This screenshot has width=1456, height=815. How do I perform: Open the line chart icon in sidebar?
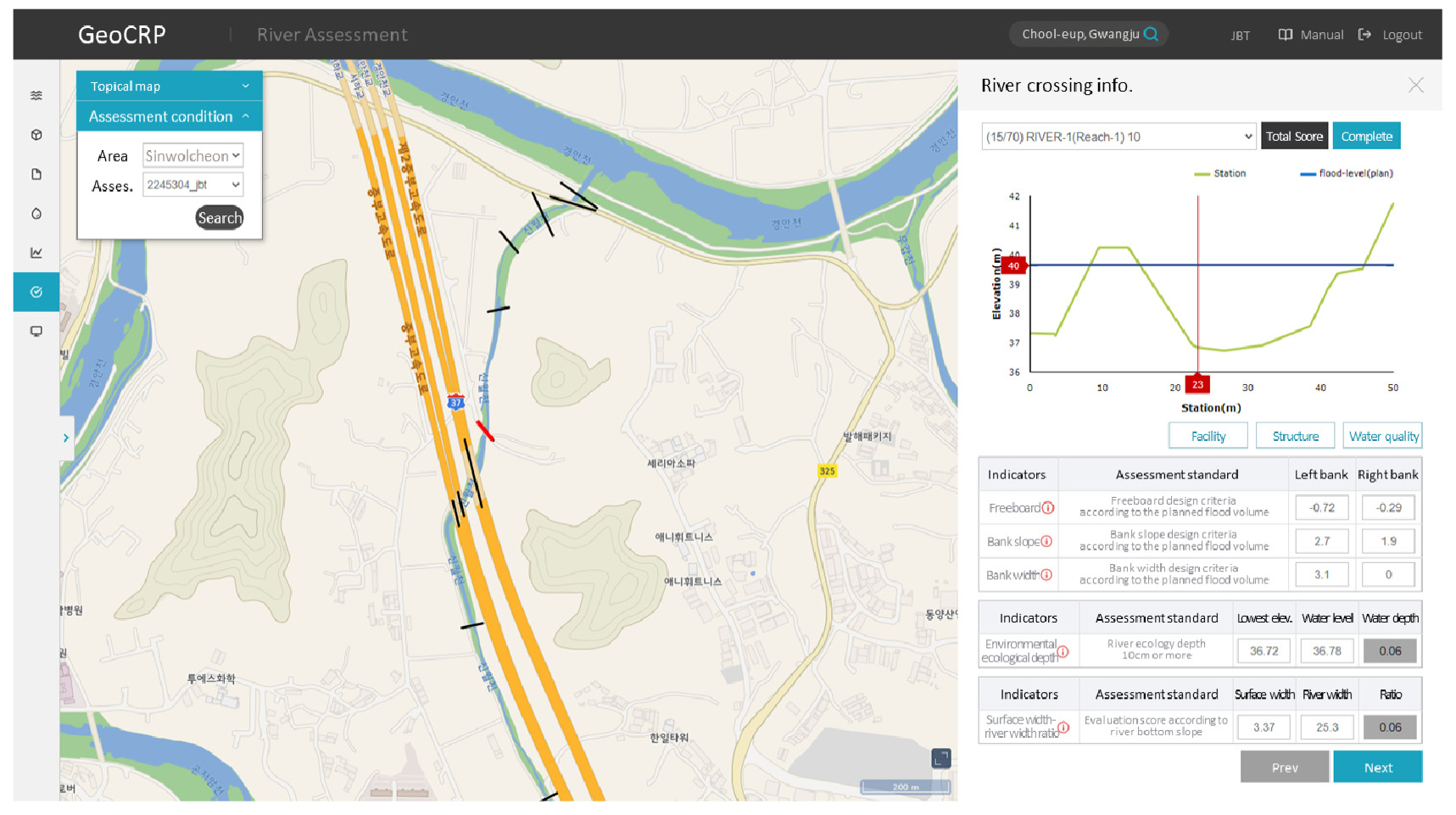click(36, 253)
